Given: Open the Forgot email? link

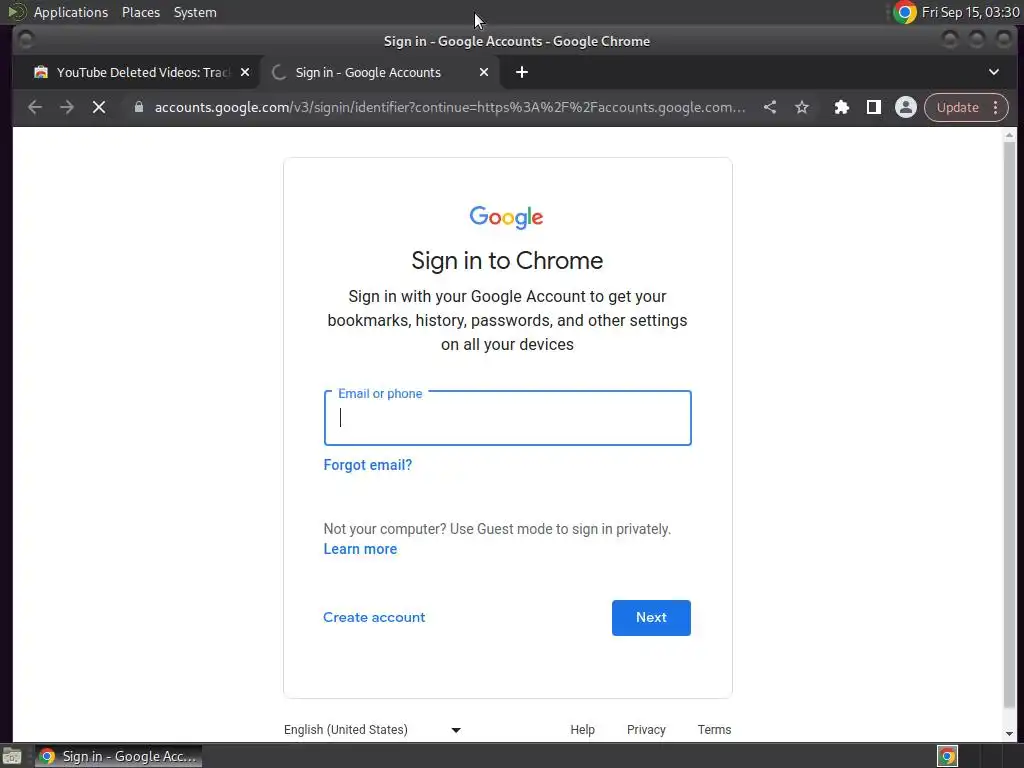Looking at the screenshot, I should tap(368, 465).
